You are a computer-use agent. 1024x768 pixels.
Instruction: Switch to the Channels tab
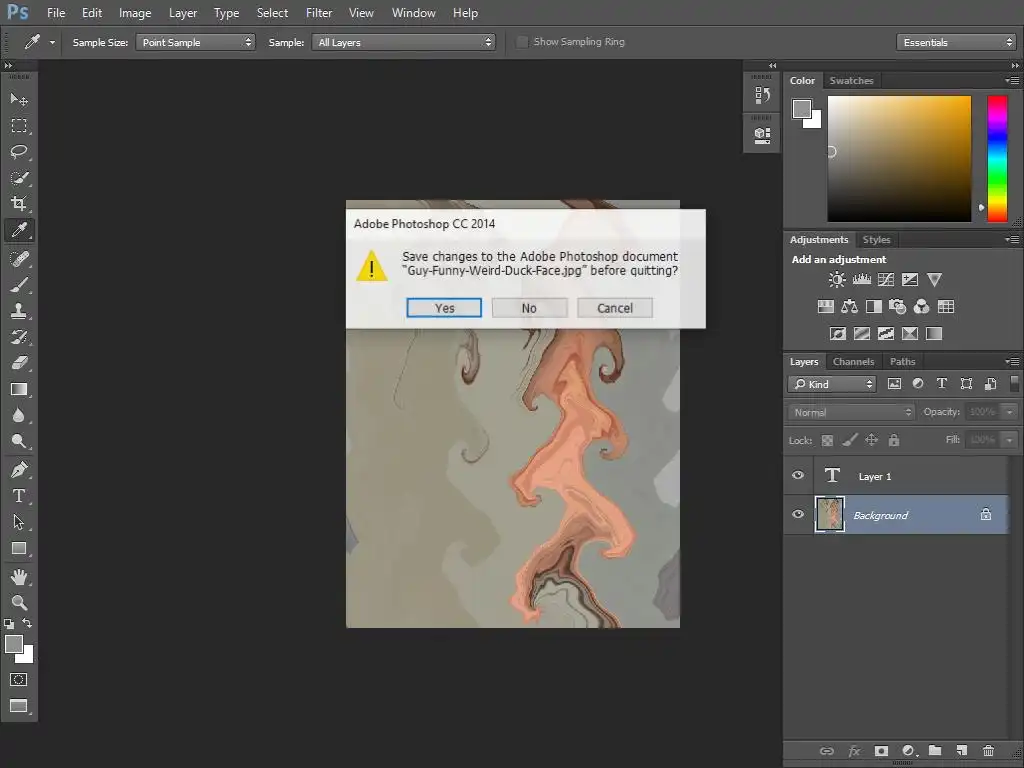[853, 362]
